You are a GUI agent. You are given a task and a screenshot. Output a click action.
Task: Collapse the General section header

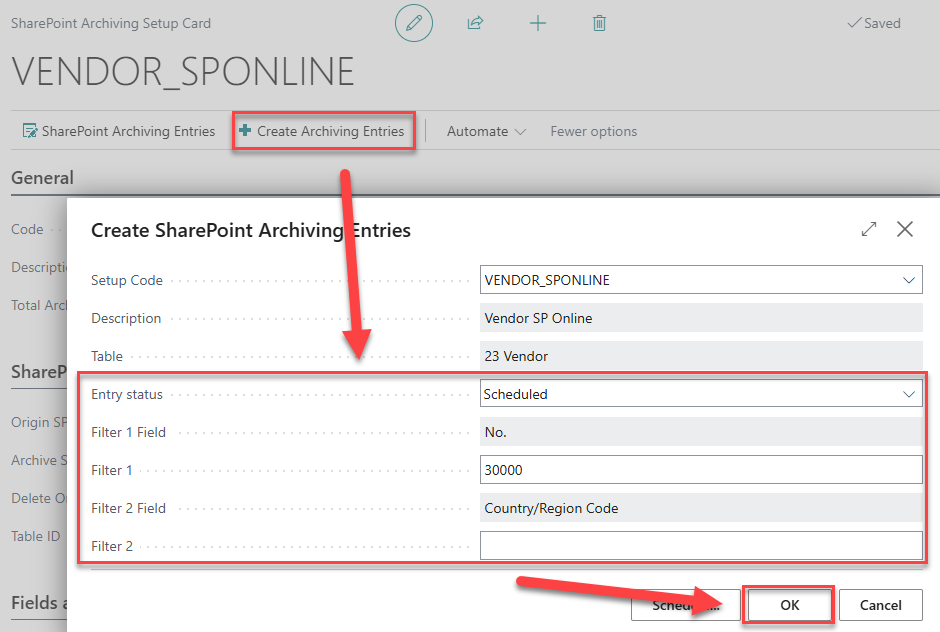point(42,178)
